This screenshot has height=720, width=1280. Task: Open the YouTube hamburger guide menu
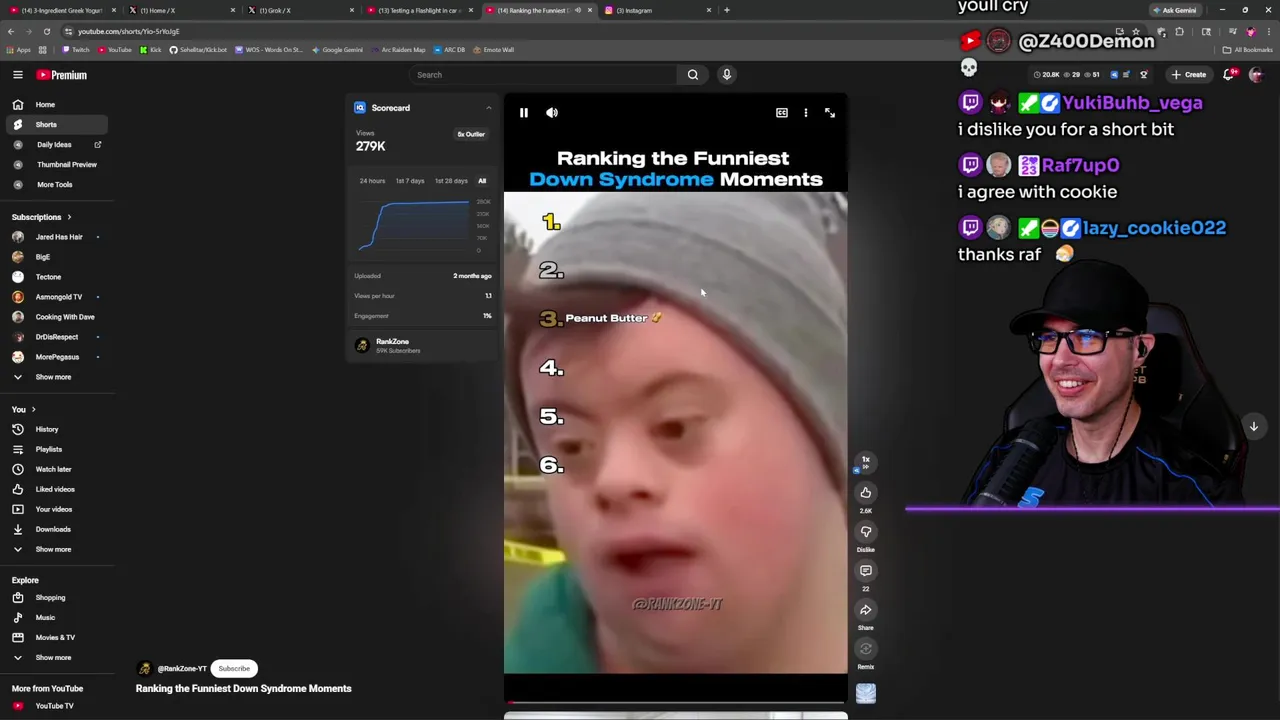pyautogui.click(x=18, y=75)
